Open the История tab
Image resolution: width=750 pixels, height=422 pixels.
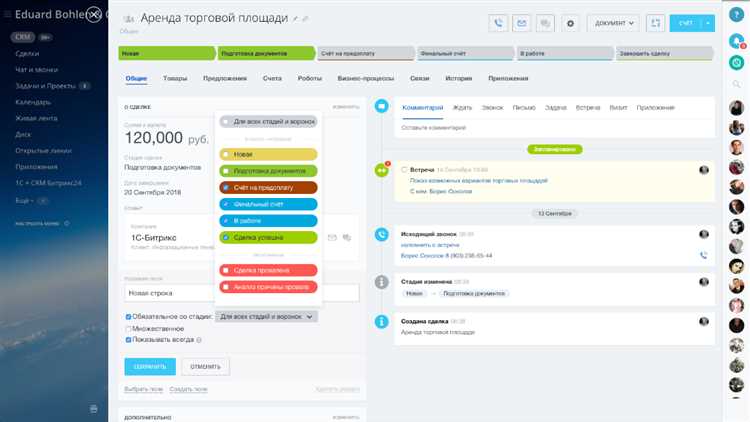point(459,78)
